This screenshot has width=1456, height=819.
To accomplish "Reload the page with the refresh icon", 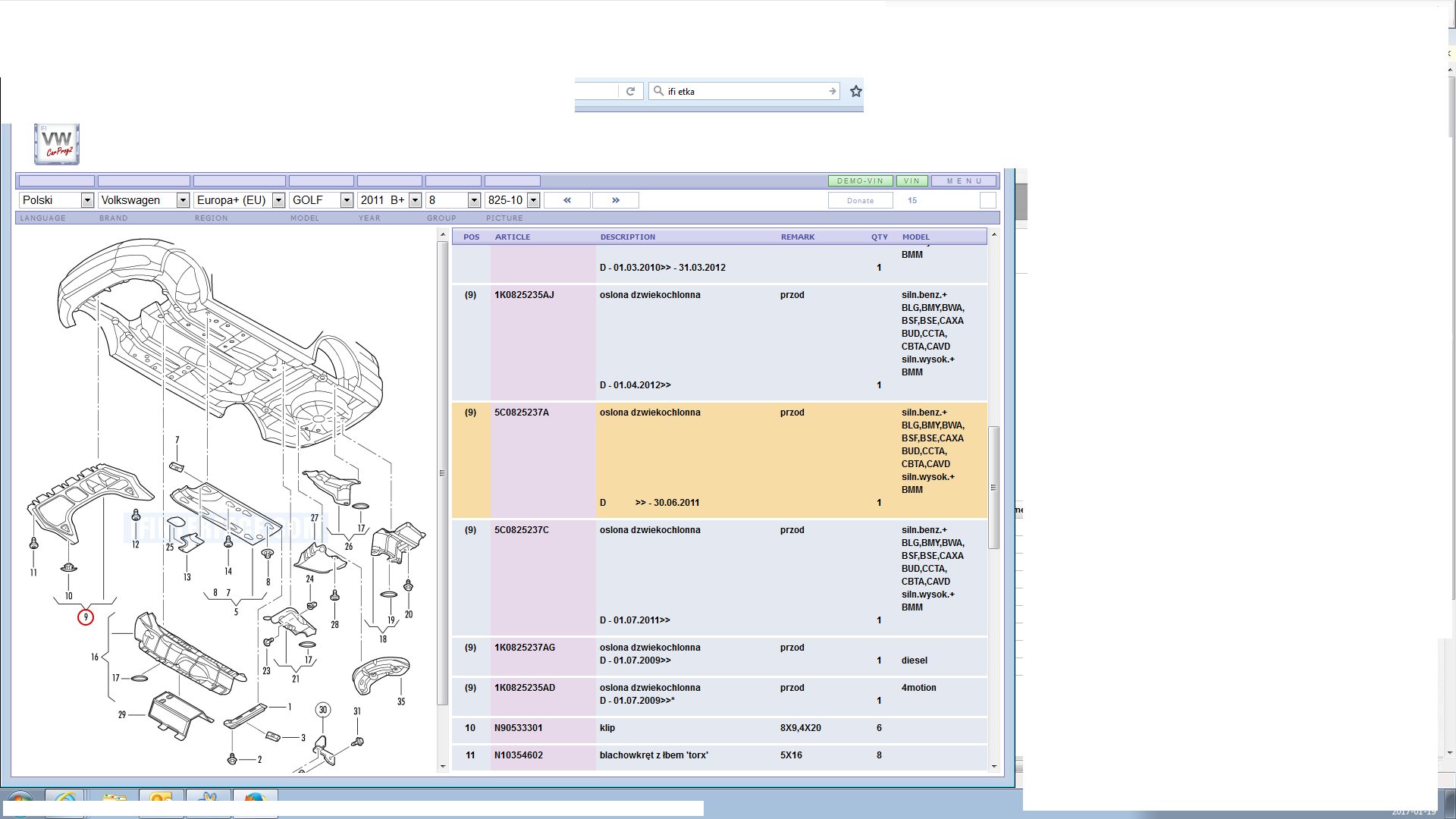I will [x=630, y=91].
